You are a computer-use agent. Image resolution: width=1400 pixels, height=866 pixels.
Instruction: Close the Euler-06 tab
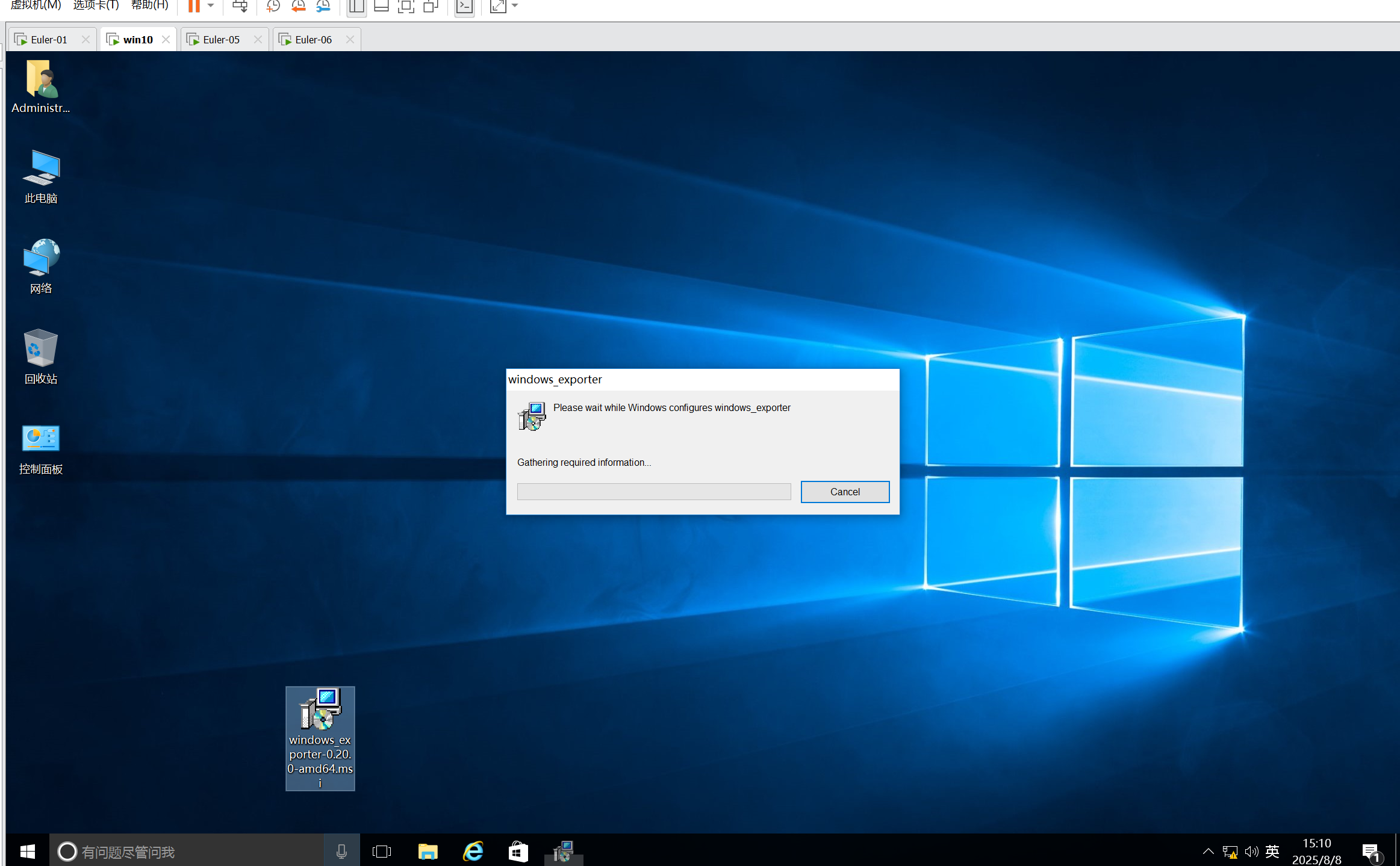350,40
